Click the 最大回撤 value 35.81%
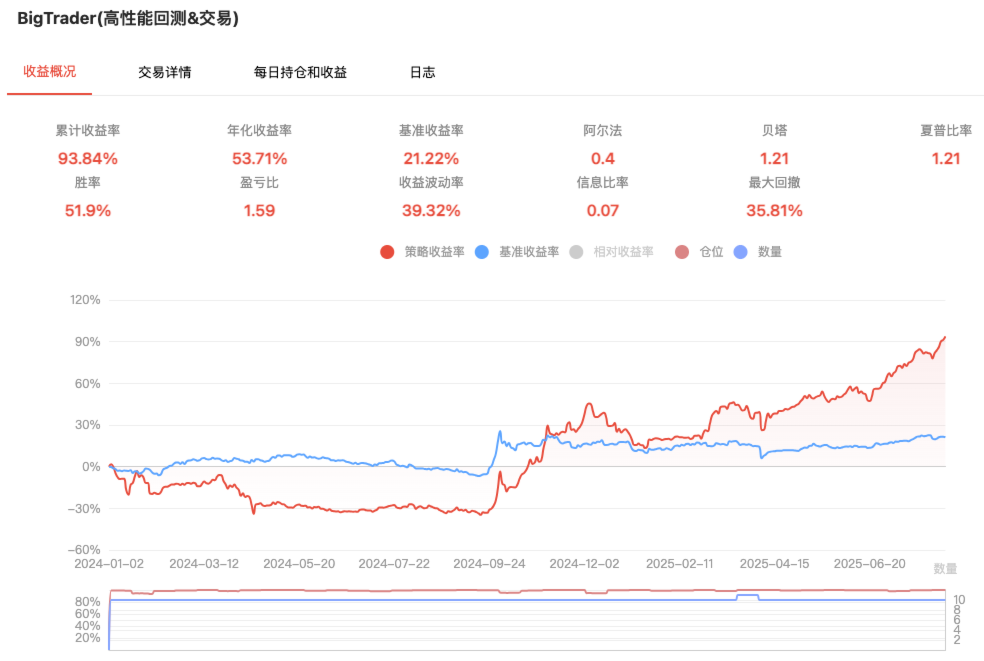984x661 pixels. [774, 210]
